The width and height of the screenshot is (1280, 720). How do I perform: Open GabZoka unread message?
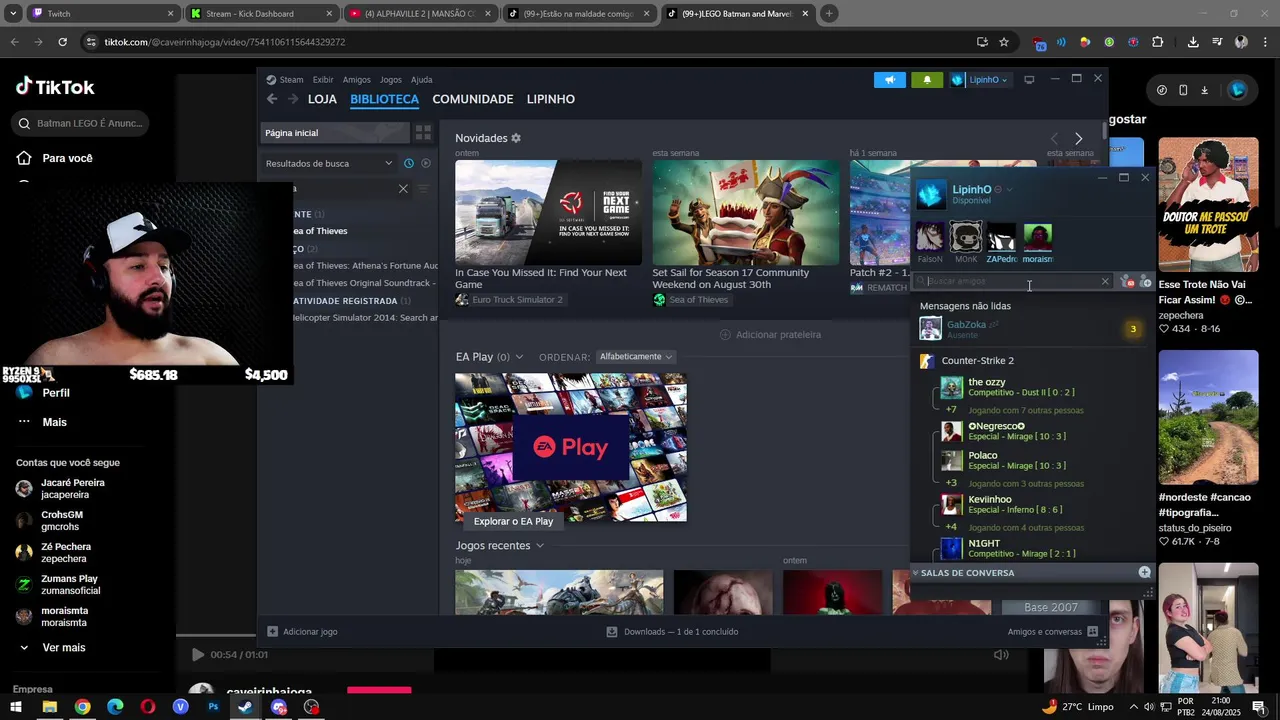[x=1030, y=329]
